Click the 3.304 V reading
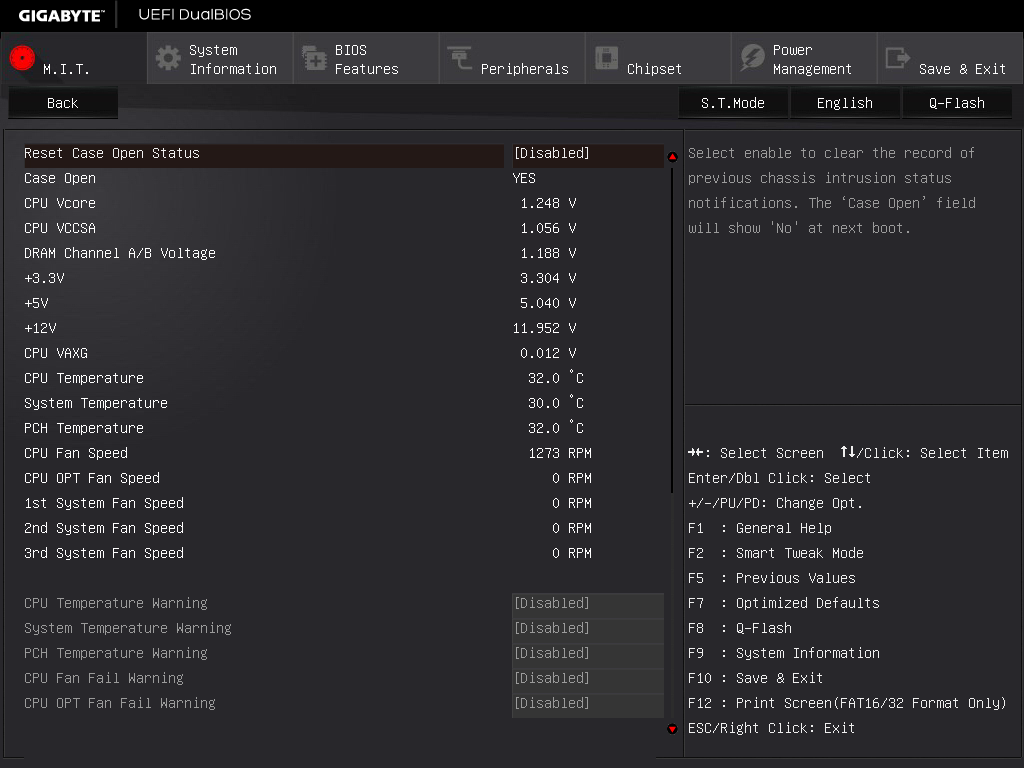The height and width of the screenshot is (768, 1024). pos(548,278)
